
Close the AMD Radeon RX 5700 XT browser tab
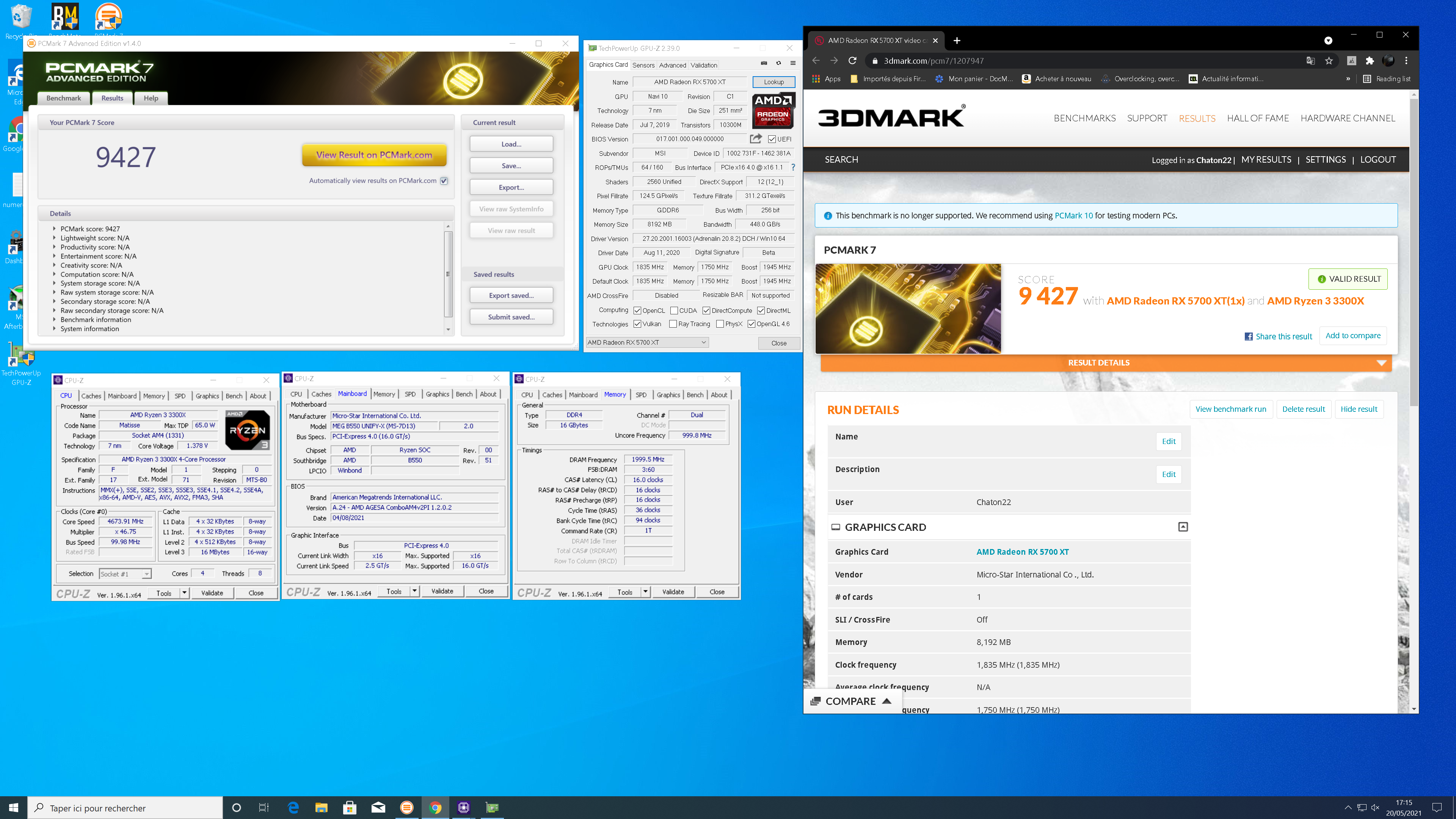[x=935, y=41]
